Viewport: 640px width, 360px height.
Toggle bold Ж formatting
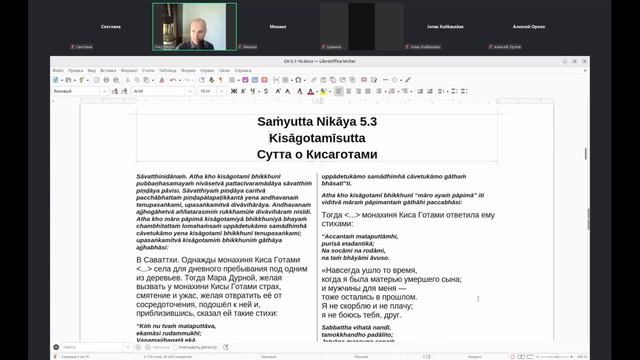[x=234, y=91]
